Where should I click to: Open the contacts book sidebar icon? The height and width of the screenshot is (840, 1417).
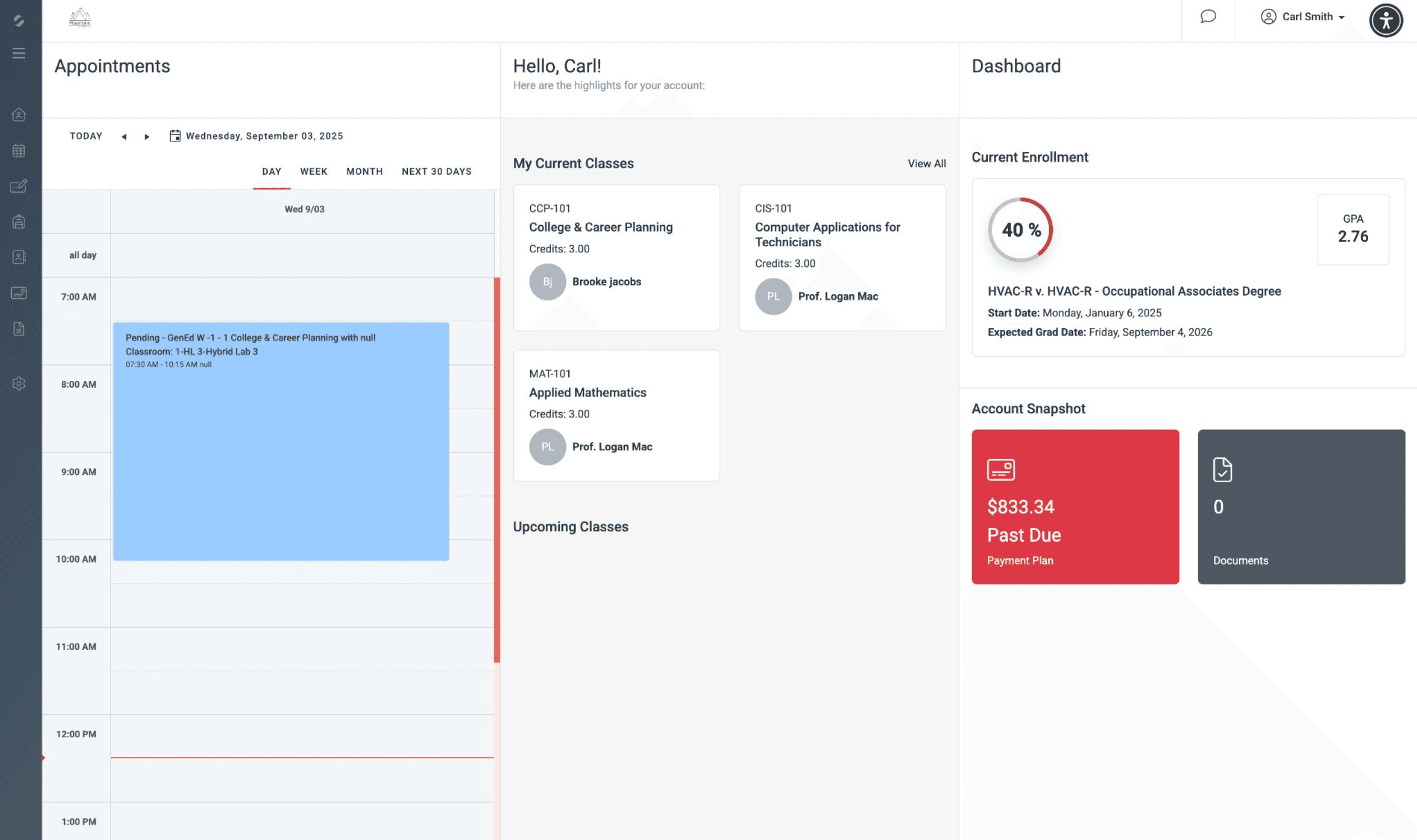tap(19, 257)
